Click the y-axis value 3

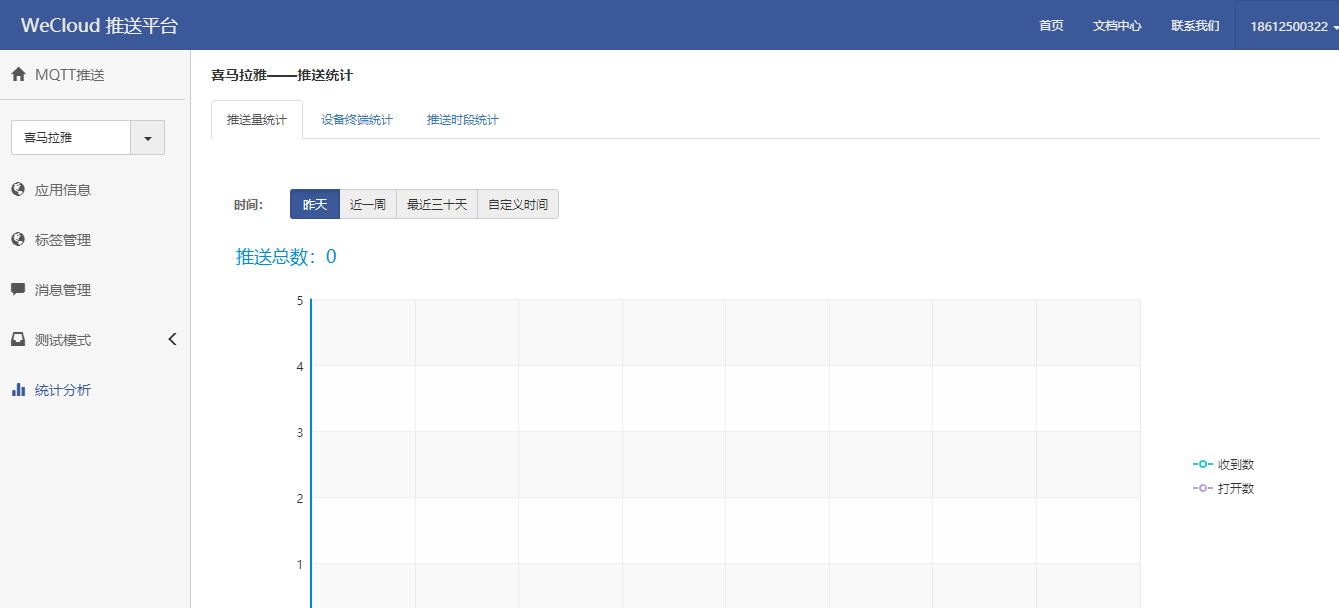coord(299,432)
